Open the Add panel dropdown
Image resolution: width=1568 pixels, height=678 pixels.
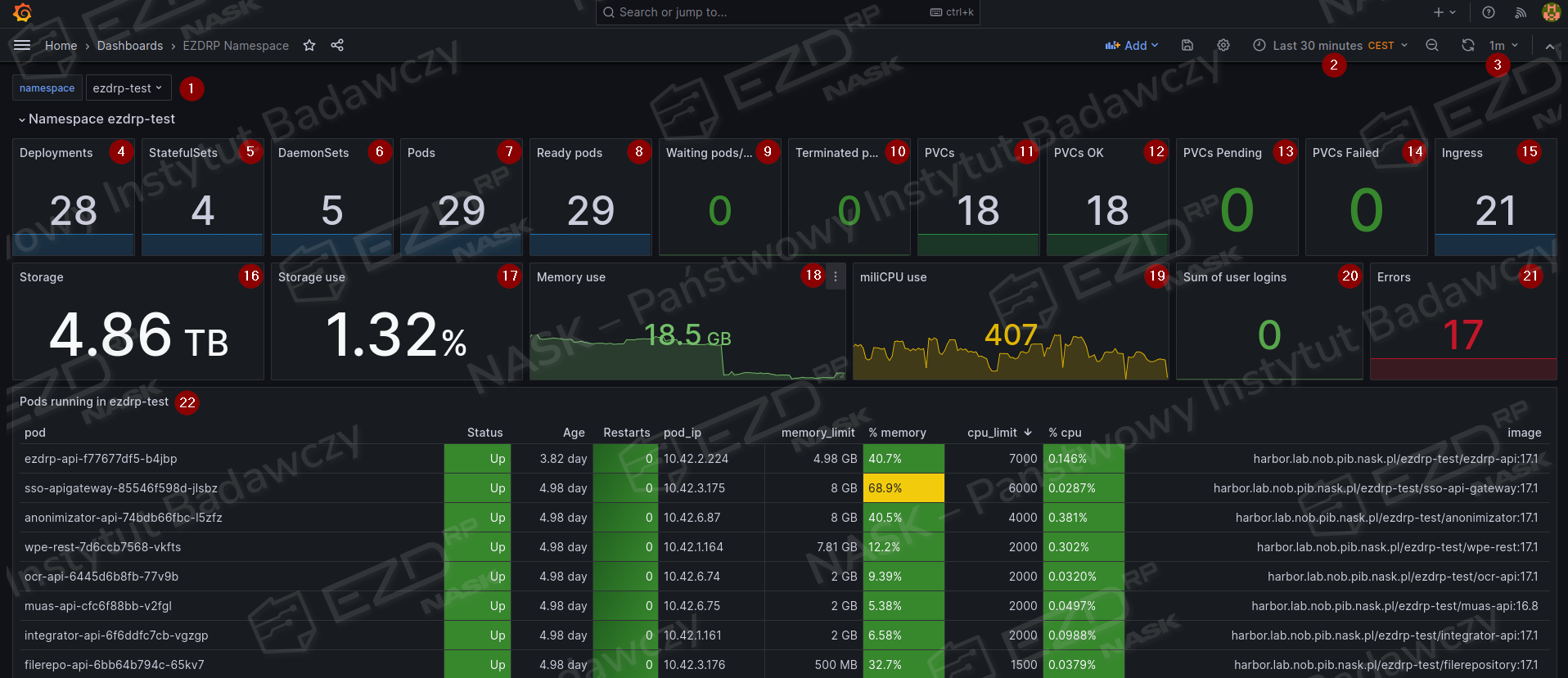click(1132, 46)
